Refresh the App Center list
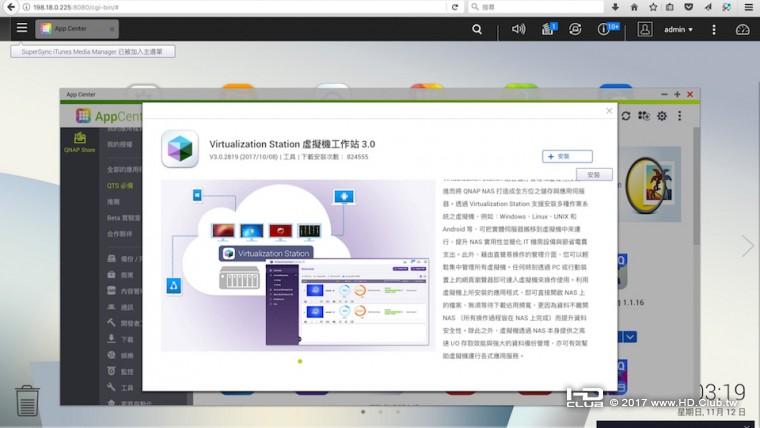This screenshot has height=428, width=760. (626, 116)
